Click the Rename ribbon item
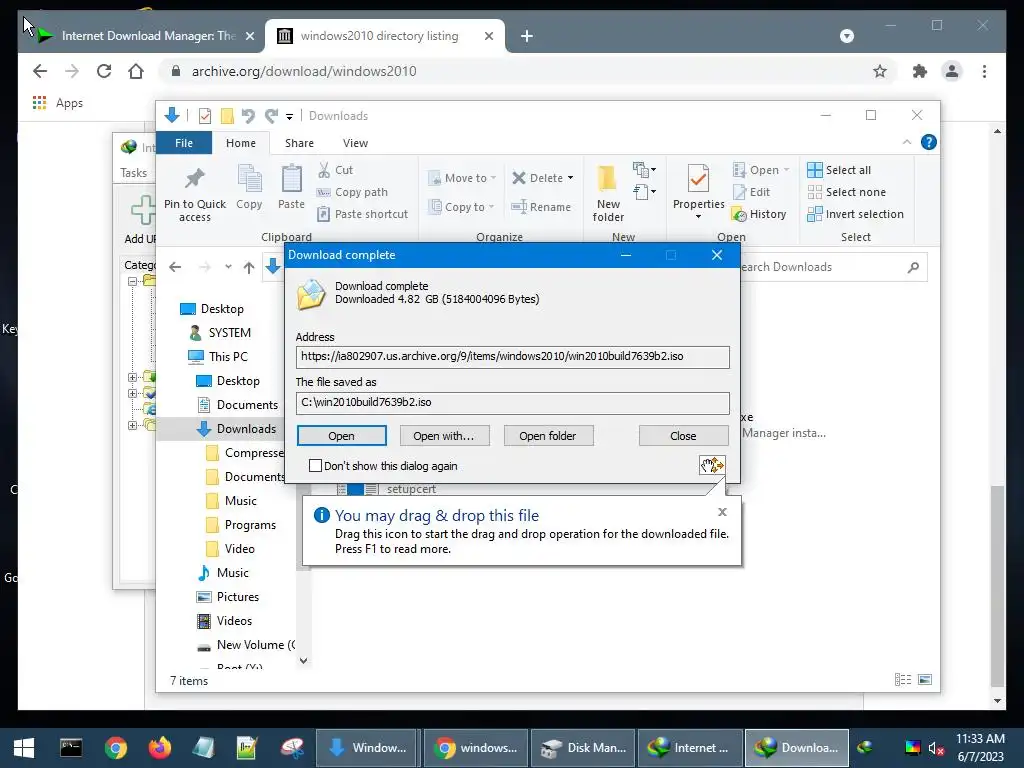1024x768 pixels. [541, 207]
